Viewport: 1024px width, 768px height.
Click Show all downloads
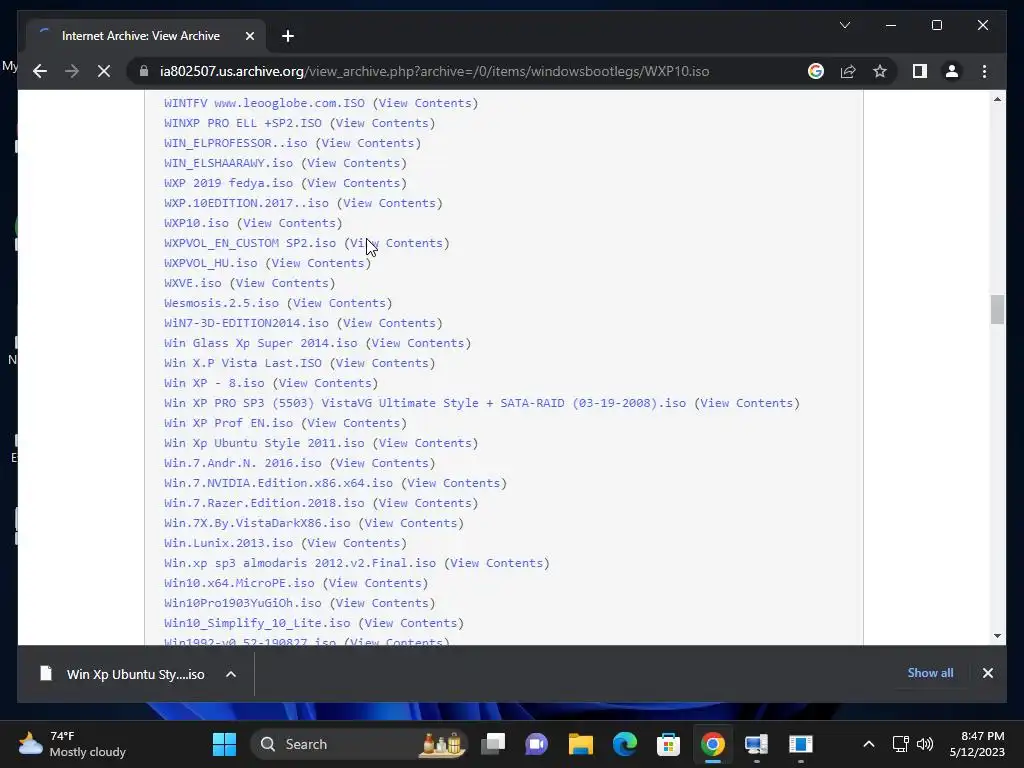pos(930,673)
